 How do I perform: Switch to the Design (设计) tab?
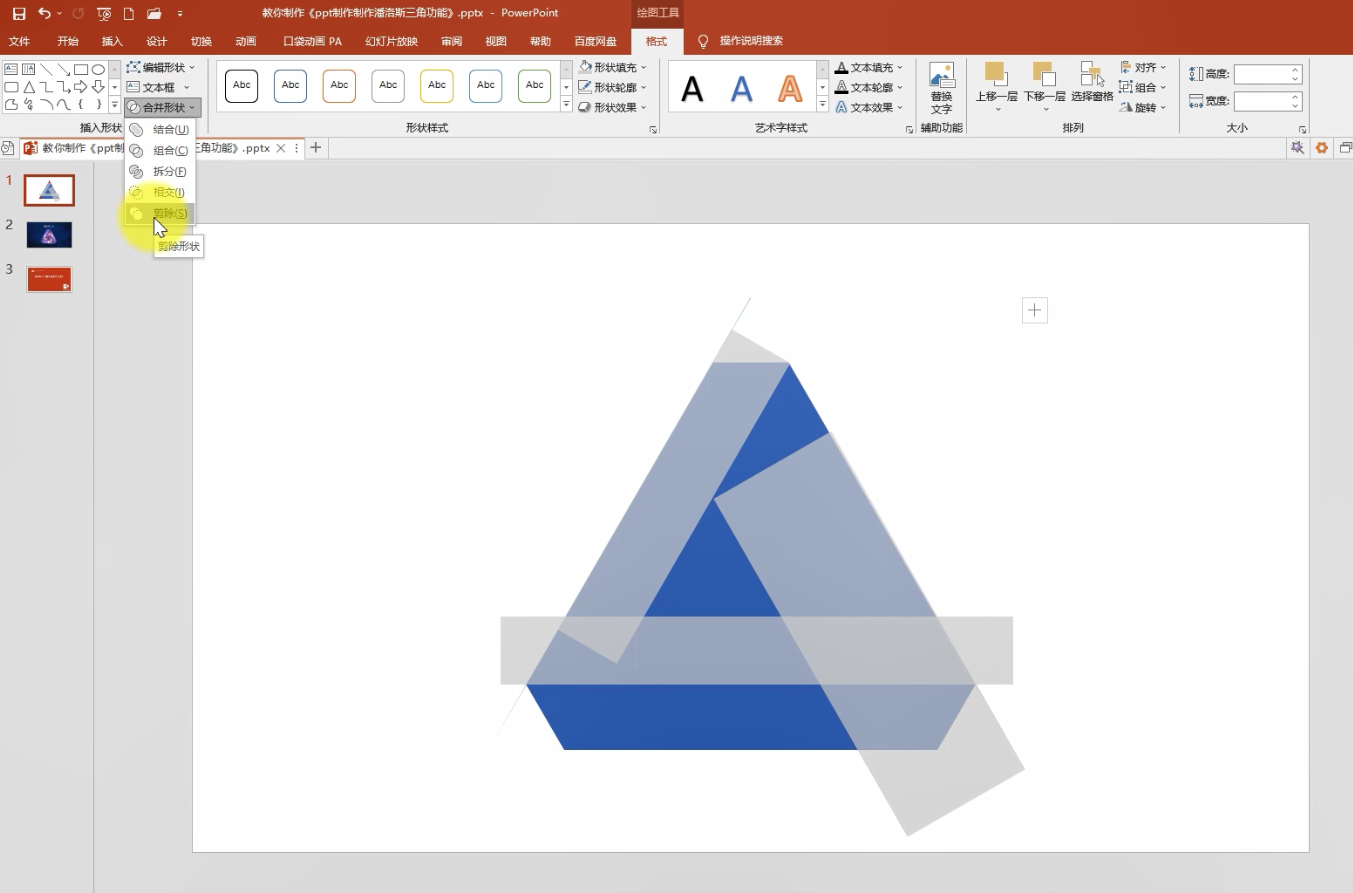[x=157, y=41]
